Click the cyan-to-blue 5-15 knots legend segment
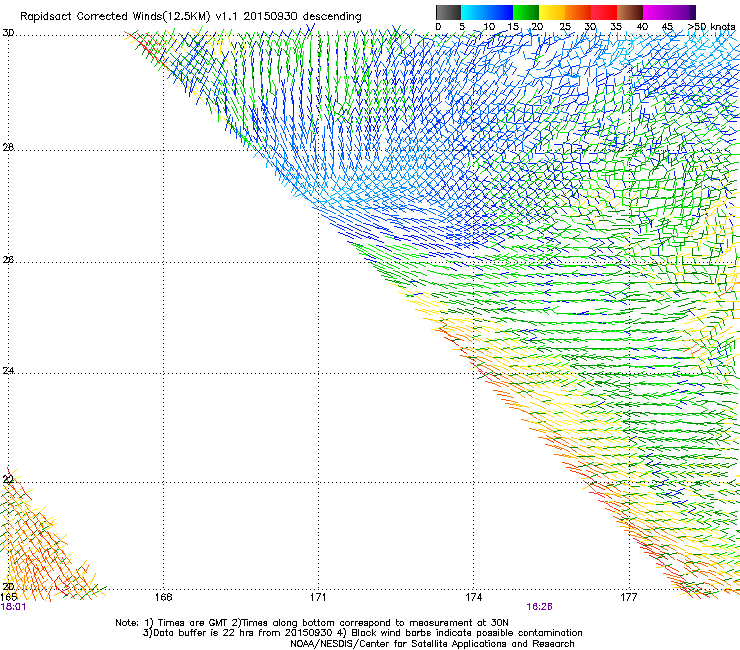Screen dimensions: 740x650 pyautogui.click(x=487, y=12)
